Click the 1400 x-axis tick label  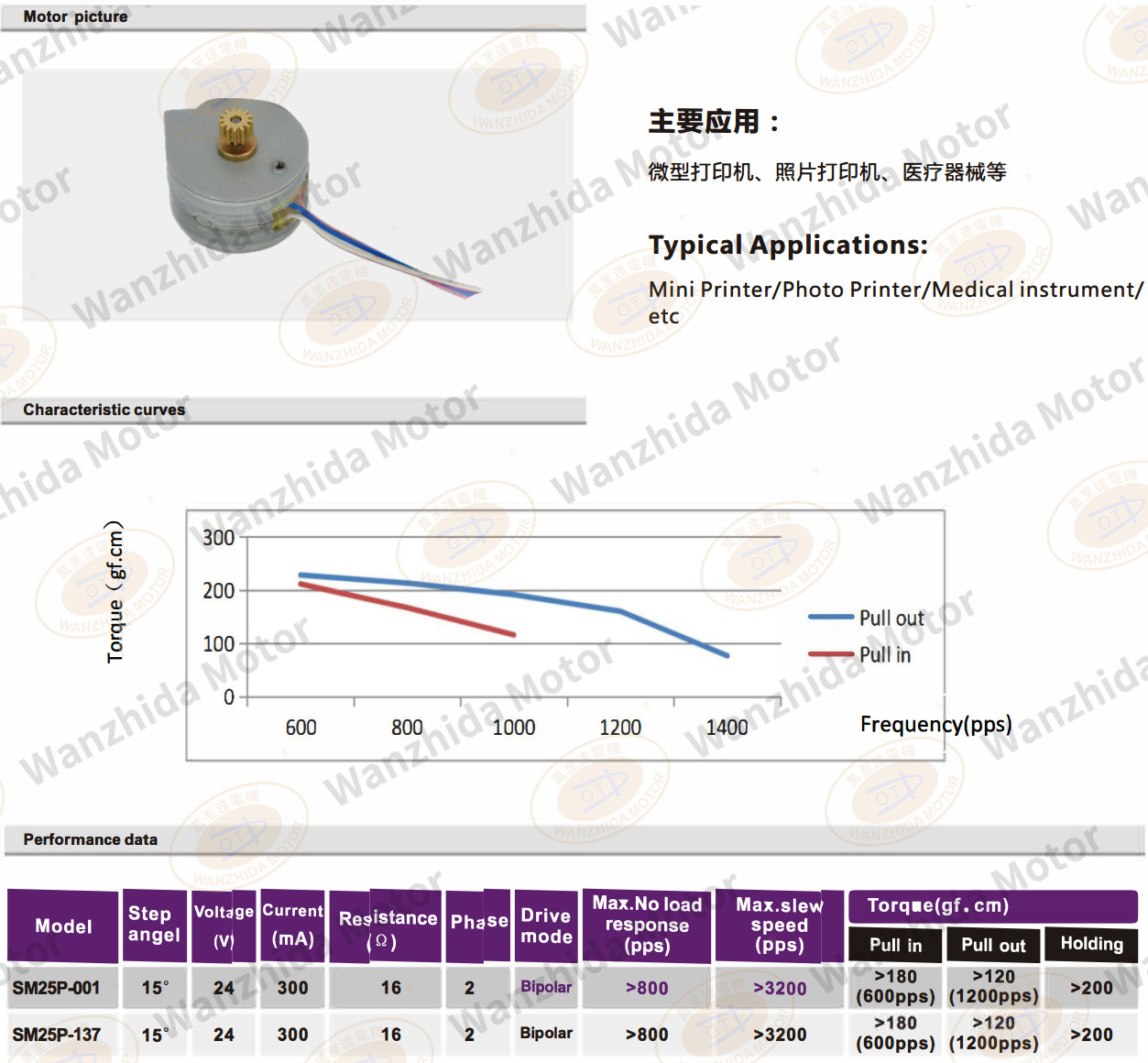pyautogui.click(x=727, y=728)
